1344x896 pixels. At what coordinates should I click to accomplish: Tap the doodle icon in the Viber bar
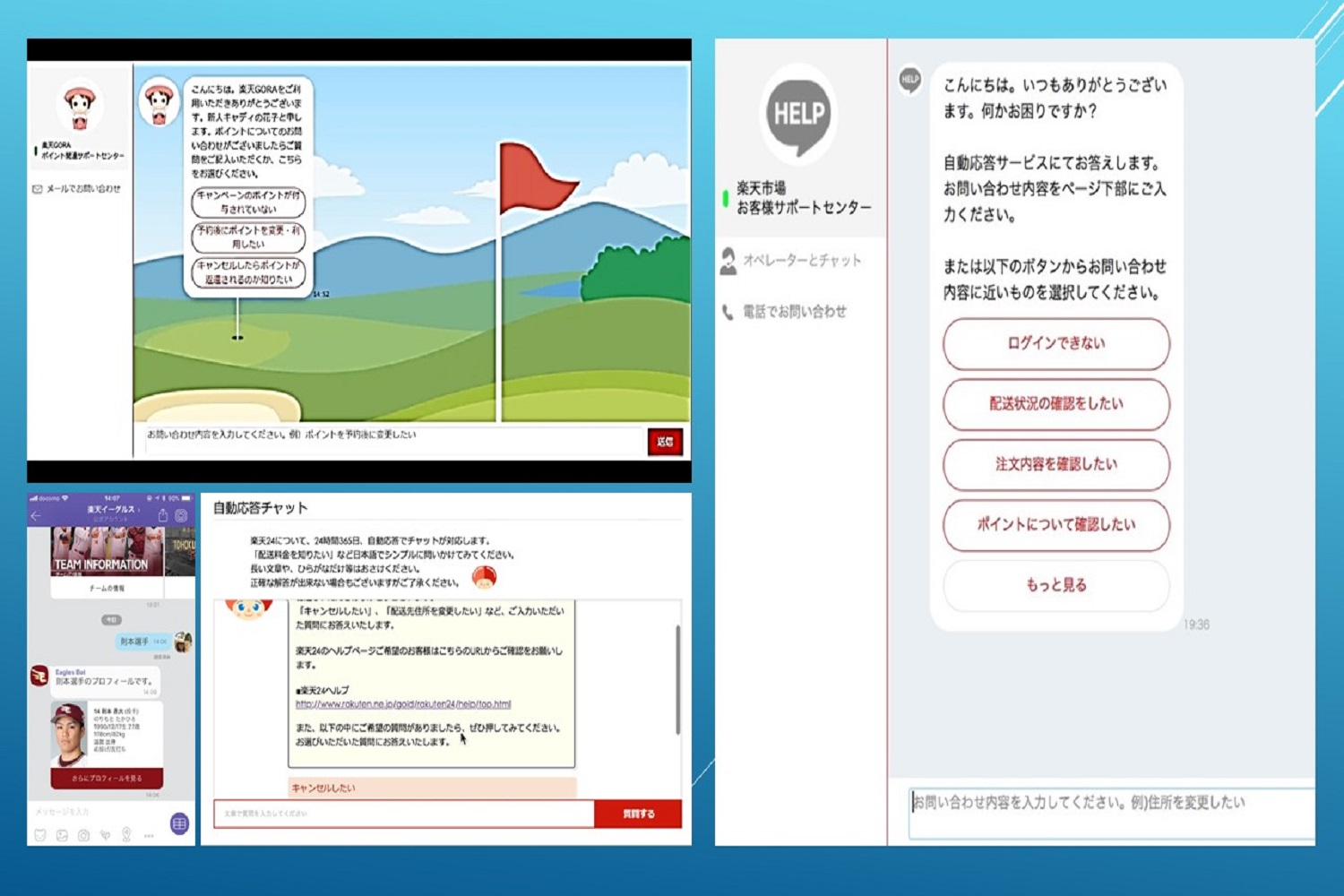coord(105,835)
